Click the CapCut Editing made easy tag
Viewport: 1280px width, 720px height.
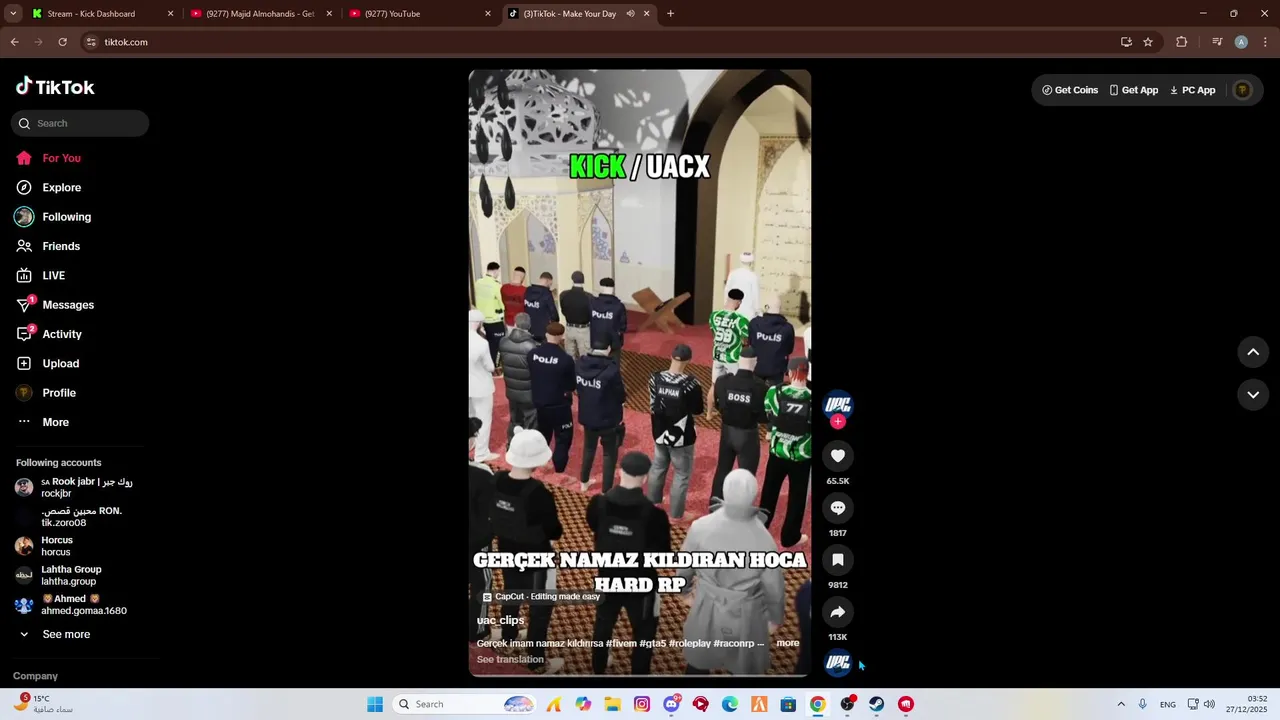tap(541, 597)
